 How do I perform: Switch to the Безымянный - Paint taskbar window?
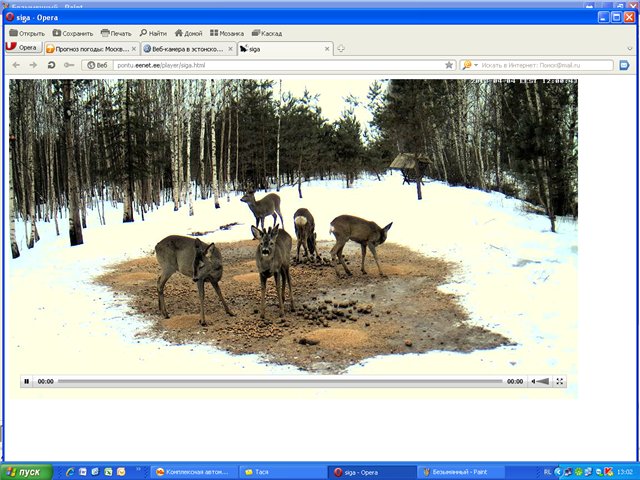460,472
